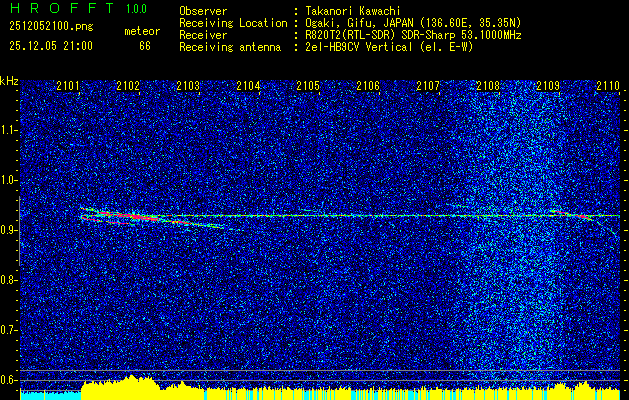Click the kHz axis unit label
Screen dimensions: 629x400
pos(9,81)
